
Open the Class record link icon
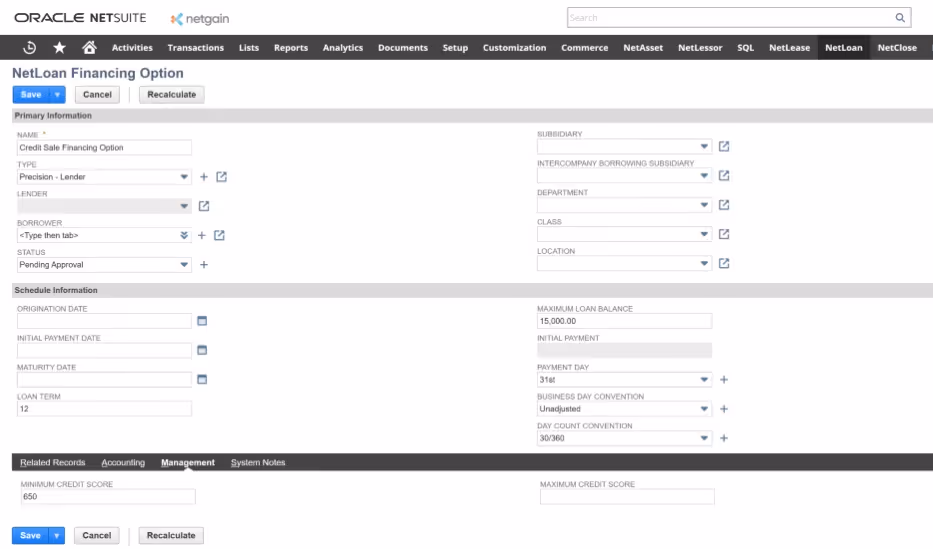tap(724, 234)
